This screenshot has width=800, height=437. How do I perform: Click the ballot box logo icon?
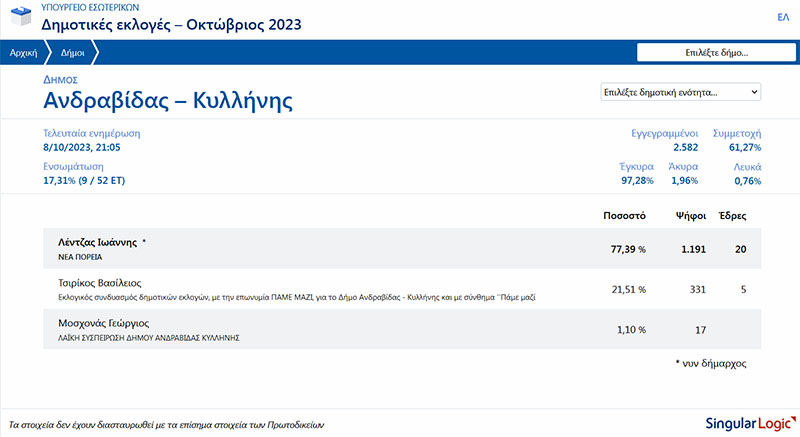tap(18, 18)
